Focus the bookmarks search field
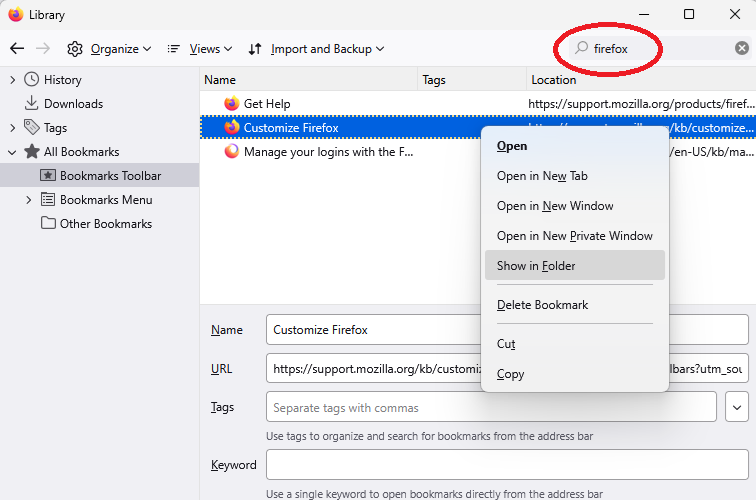The width and height of the screenshot is (756, 500). pyautogui.click(x=661, y=48)
